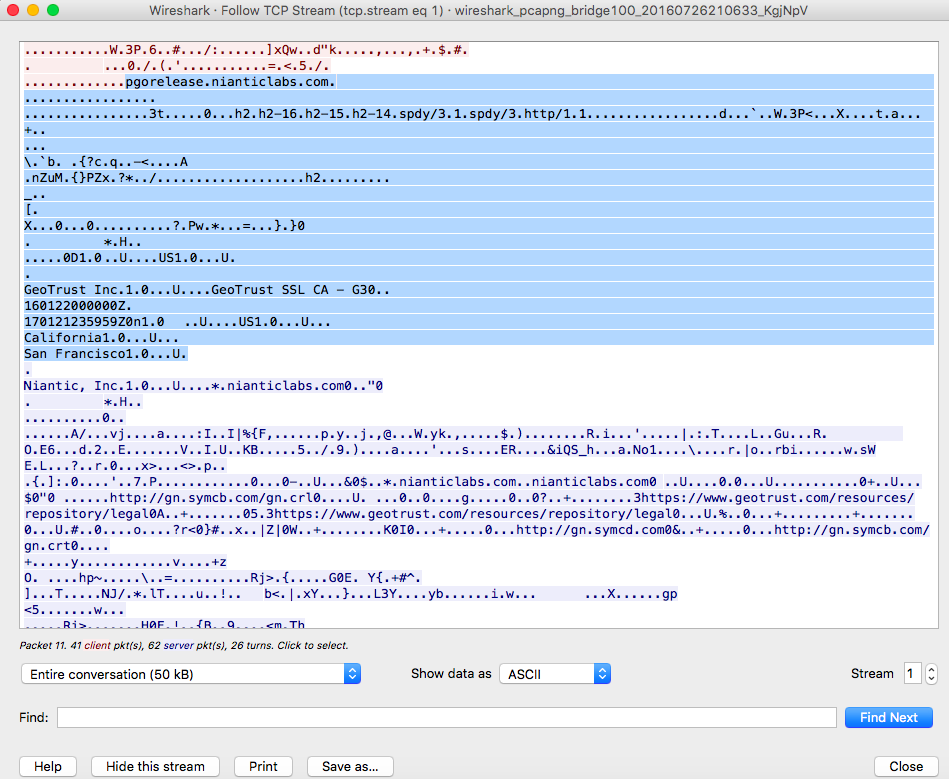Click line starting with repository/legal0A
Image resolution: width=949 pixels, height=779 pixels.
tap(468, 514)
